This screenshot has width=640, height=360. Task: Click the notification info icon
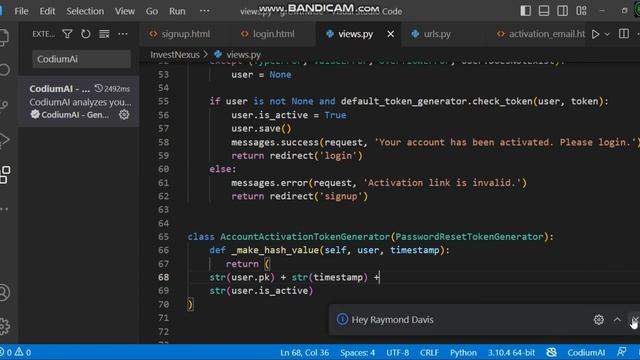click(342, 319)
